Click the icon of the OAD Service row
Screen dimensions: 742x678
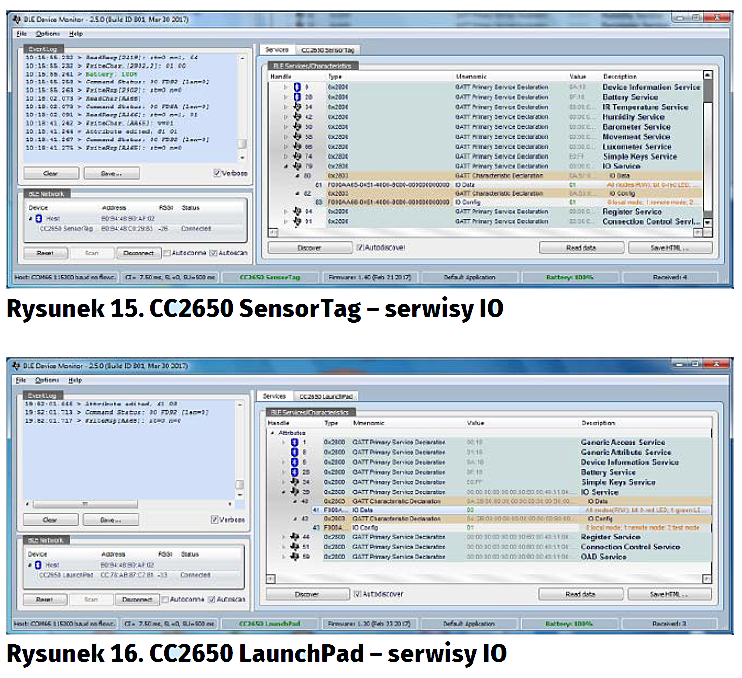tap(297, 557)
